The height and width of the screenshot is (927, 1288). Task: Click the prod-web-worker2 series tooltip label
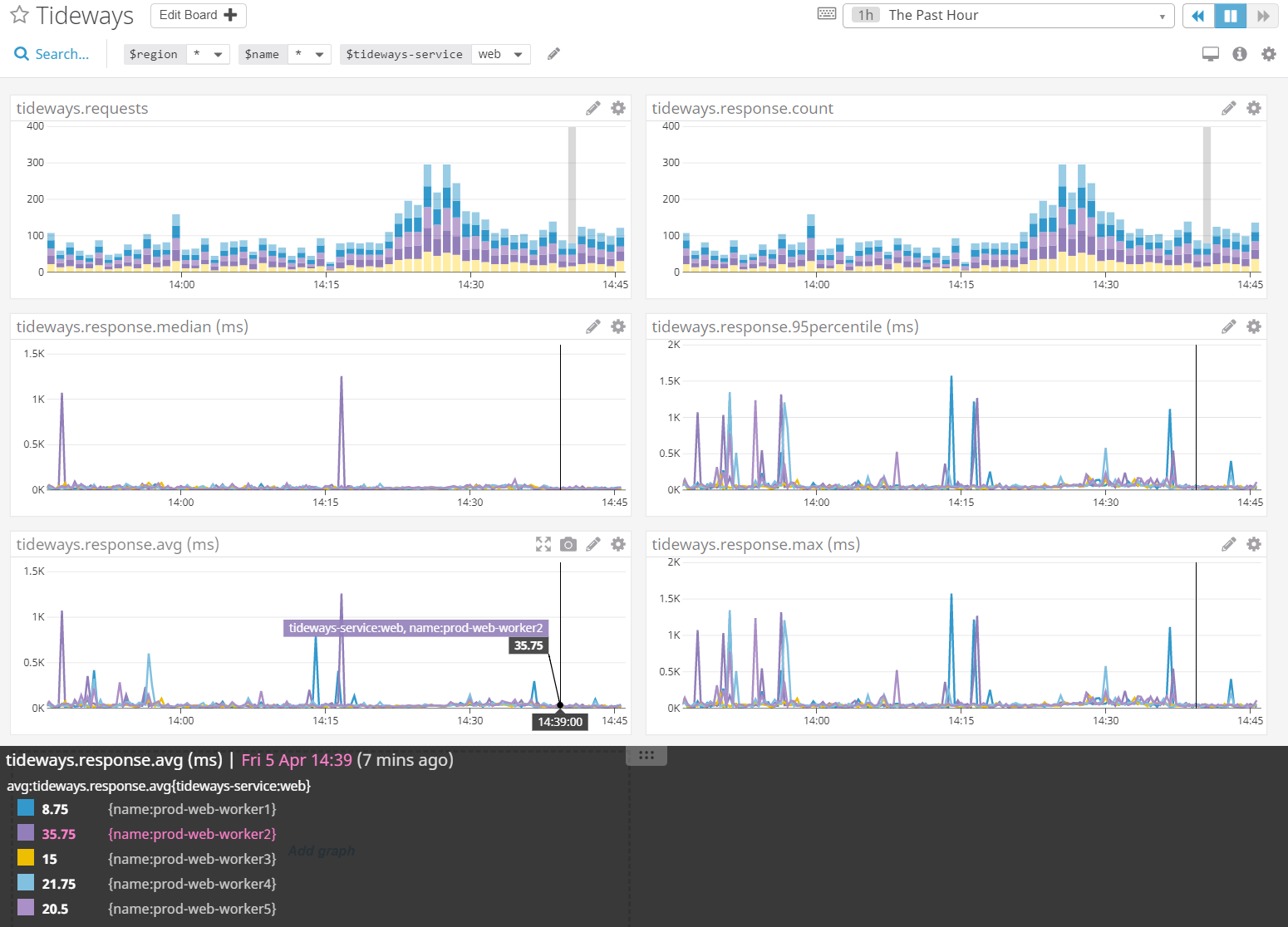click(x=415, y=628)
